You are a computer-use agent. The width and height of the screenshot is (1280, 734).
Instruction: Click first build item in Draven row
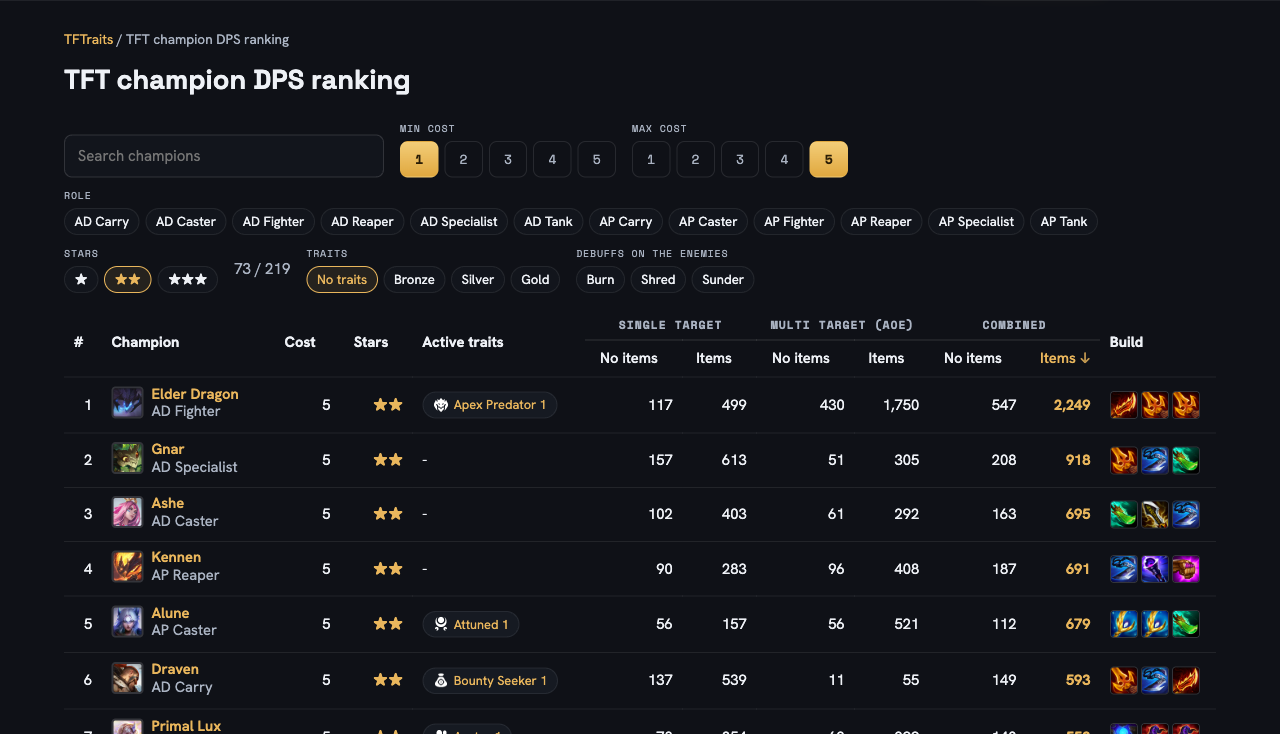pos(1124,680)
